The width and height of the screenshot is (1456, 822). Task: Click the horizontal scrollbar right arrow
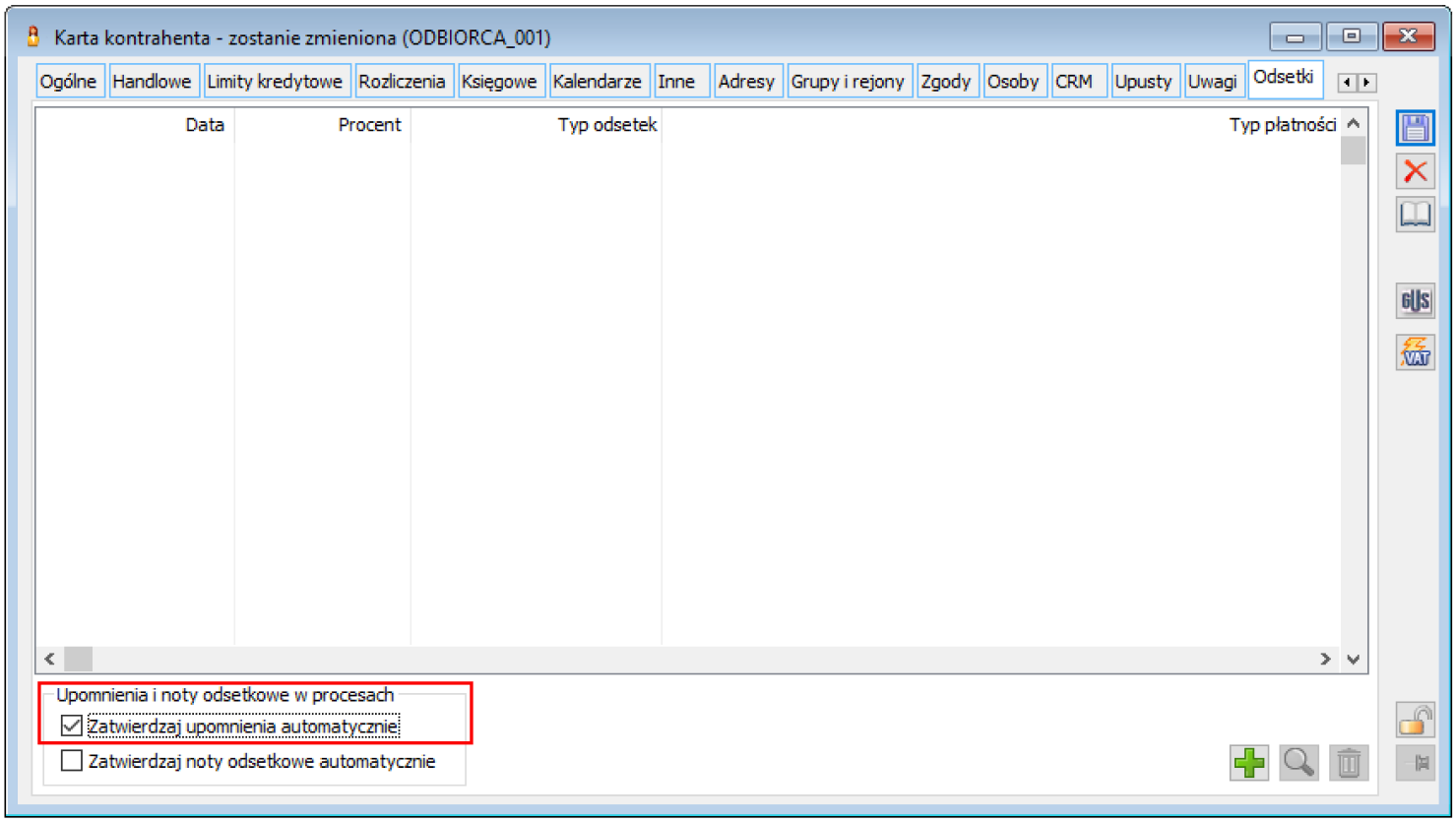1326,659
